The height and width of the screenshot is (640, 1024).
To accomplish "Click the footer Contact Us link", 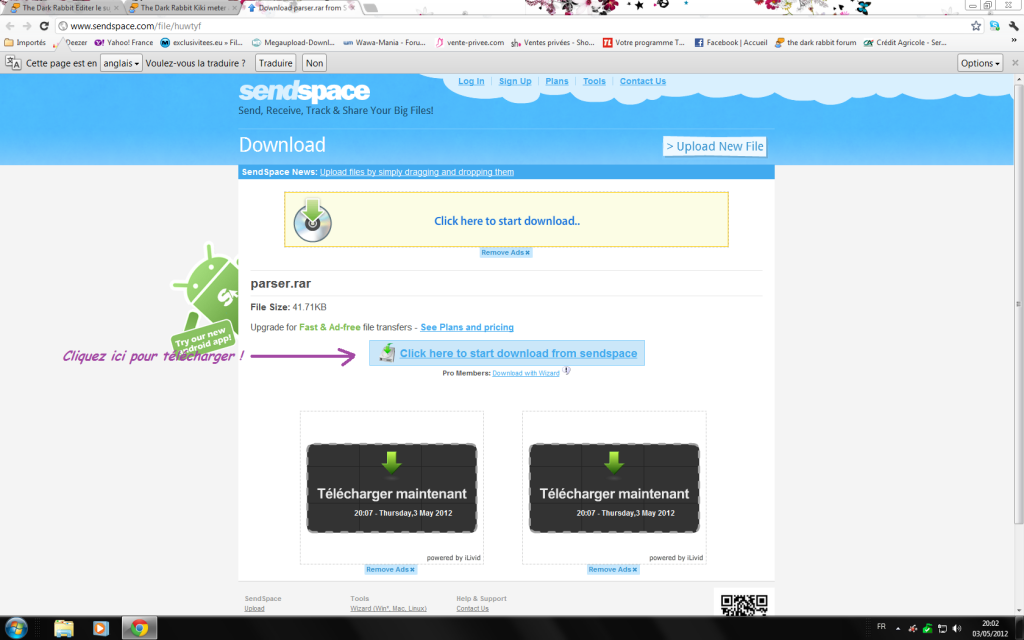I will [472, 609].
